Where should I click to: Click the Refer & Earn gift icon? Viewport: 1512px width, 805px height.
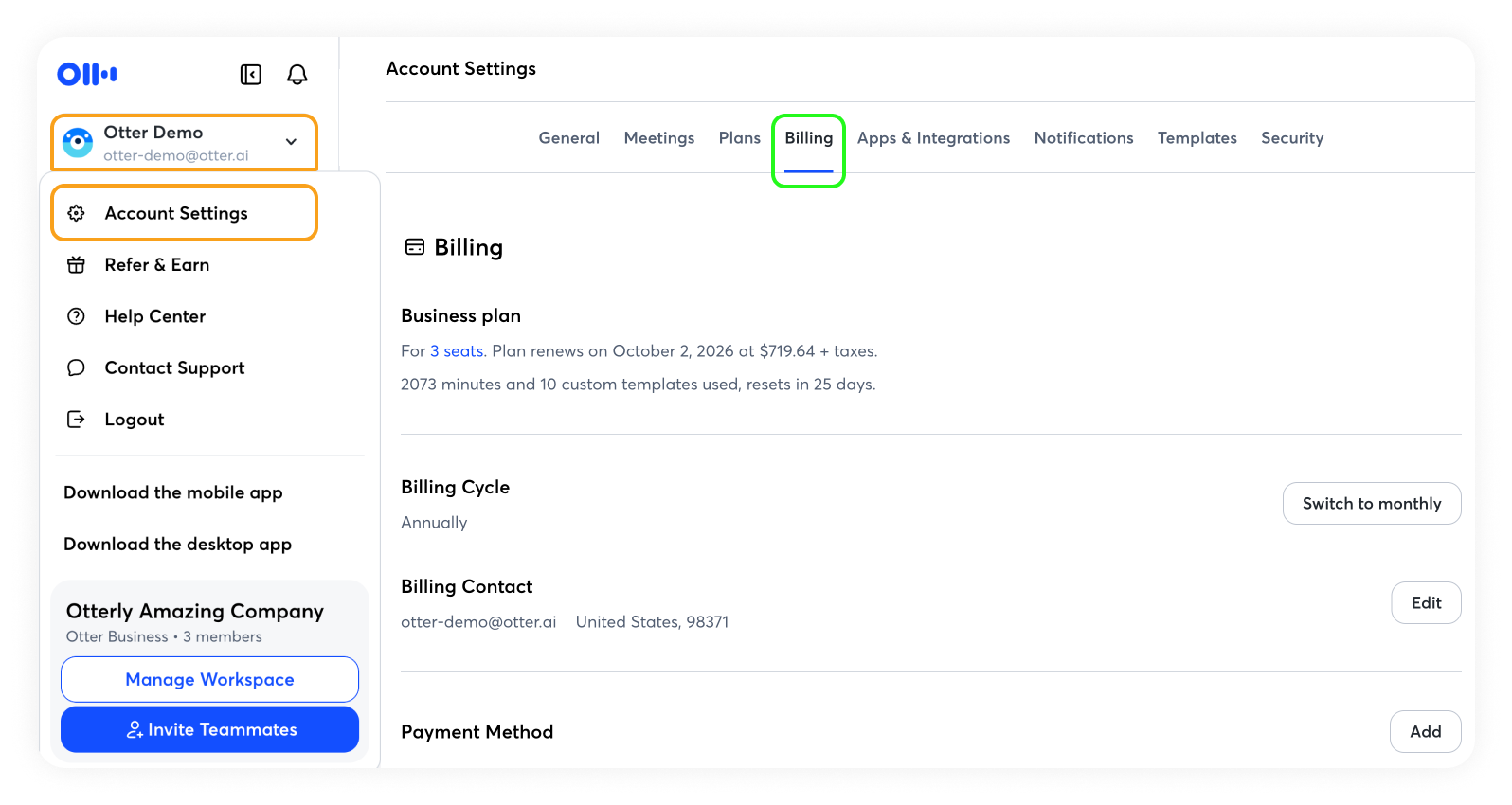coord(77,265)
